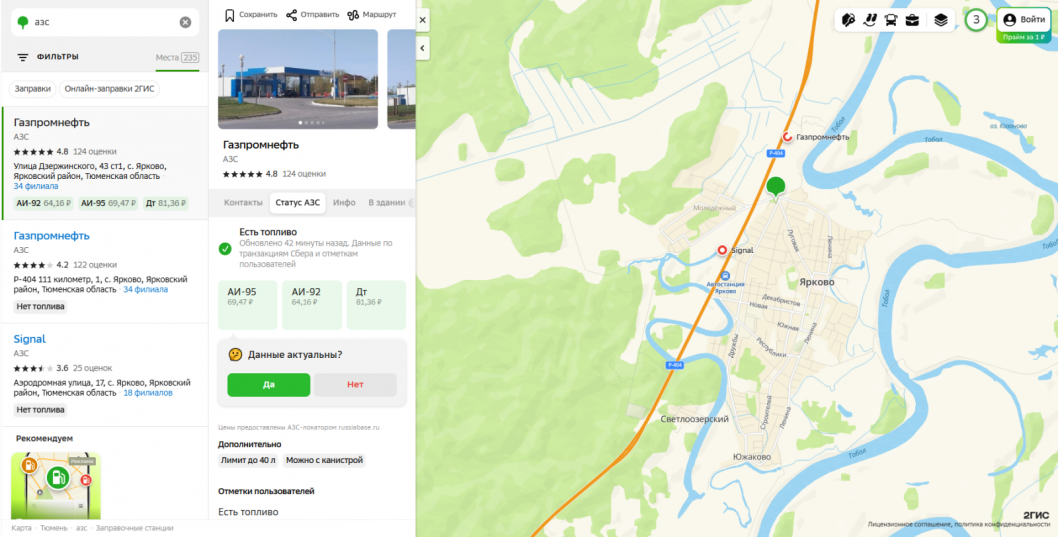
Task: Click the northern Газпромнефть map pin
Action: tap(787, 137)
